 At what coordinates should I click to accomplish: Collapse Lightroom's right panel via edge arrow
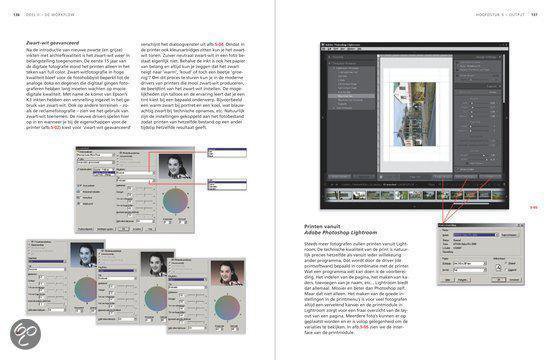click(506, 118)
